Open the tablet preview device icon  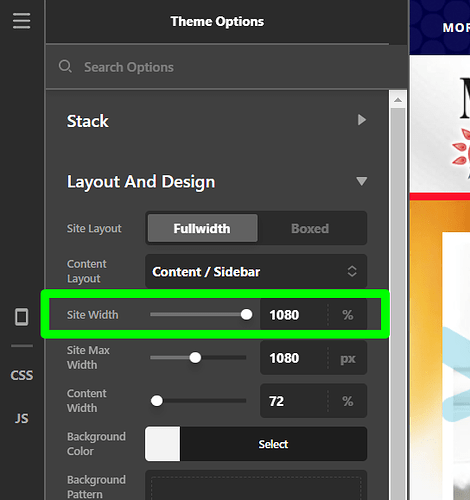click(22, 317)
